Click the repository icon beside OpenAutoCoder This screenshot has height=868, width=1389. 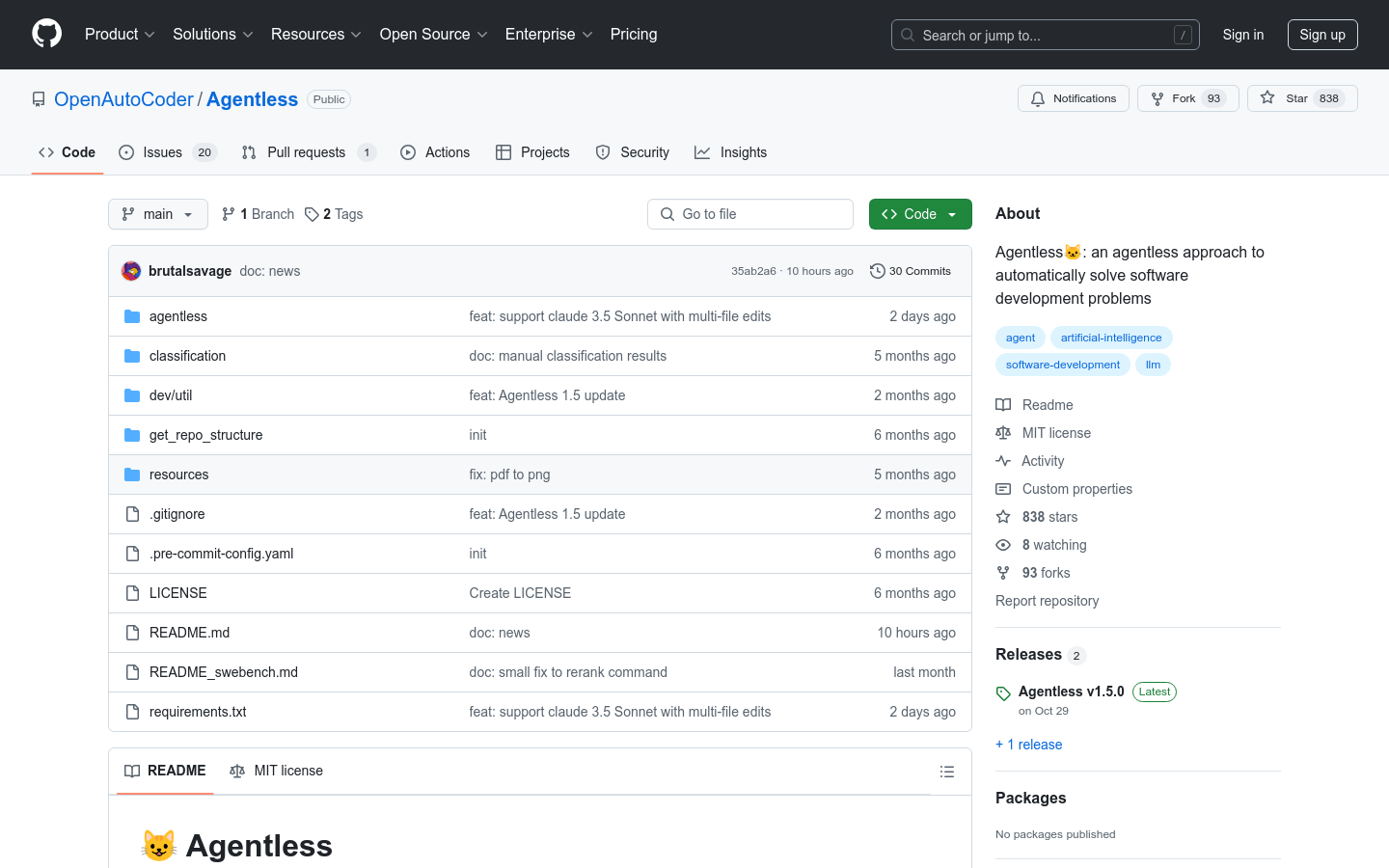click(x=39, y=99)
